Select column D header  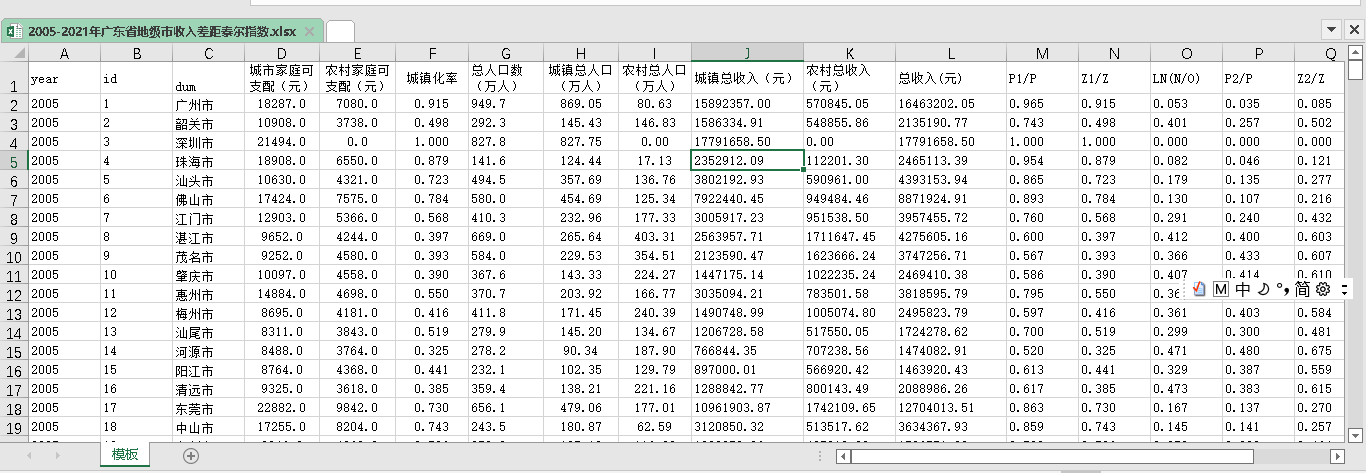(282, 53)
